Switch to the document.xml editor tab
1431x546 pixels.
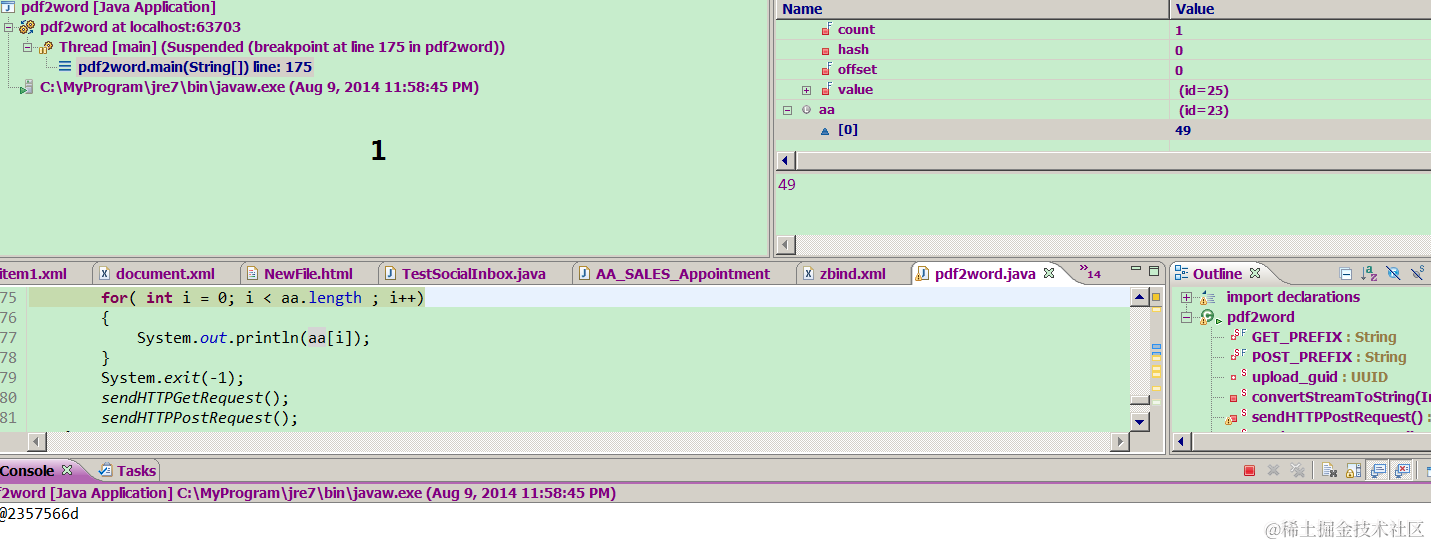click(x=156, y=273)
